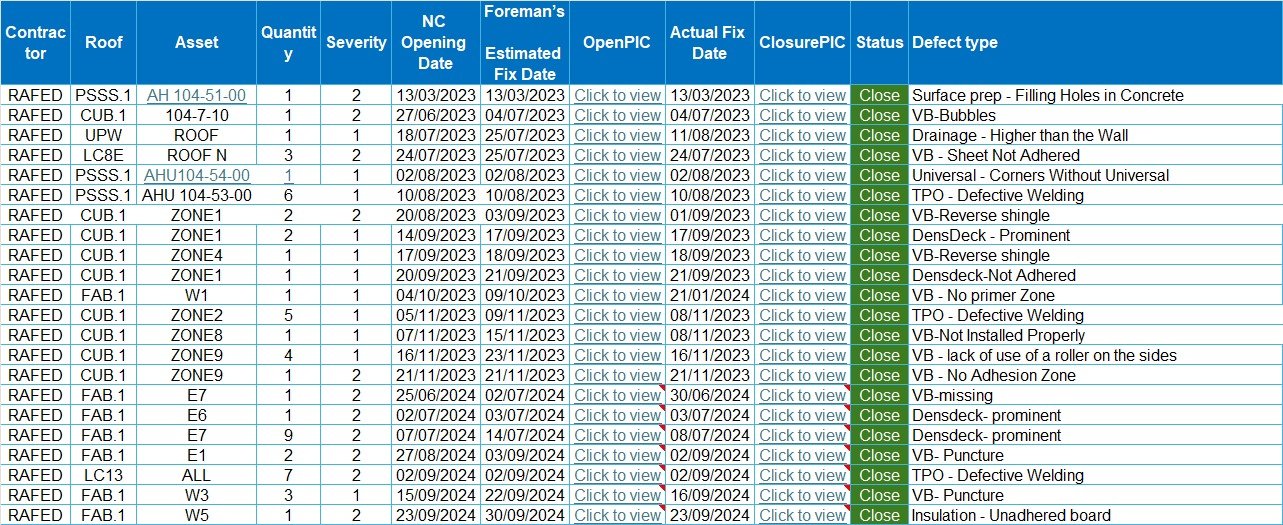View the ClosurePIC link for the LC13 row
1283x525 pixels.
[802, 476]
